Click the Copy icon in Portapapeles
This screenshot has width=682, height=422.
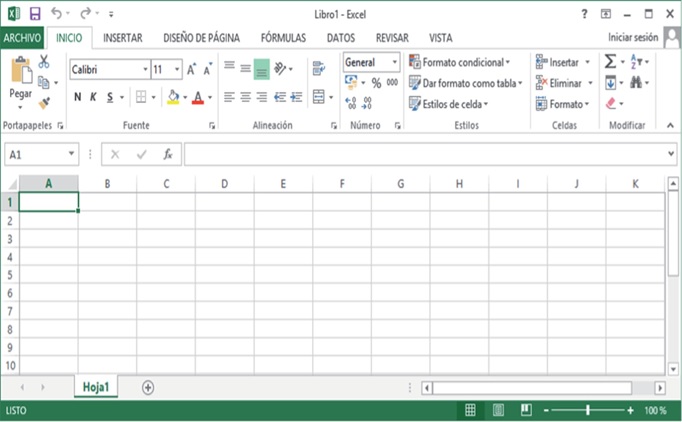pyautogui.click(x=43, y=82)
